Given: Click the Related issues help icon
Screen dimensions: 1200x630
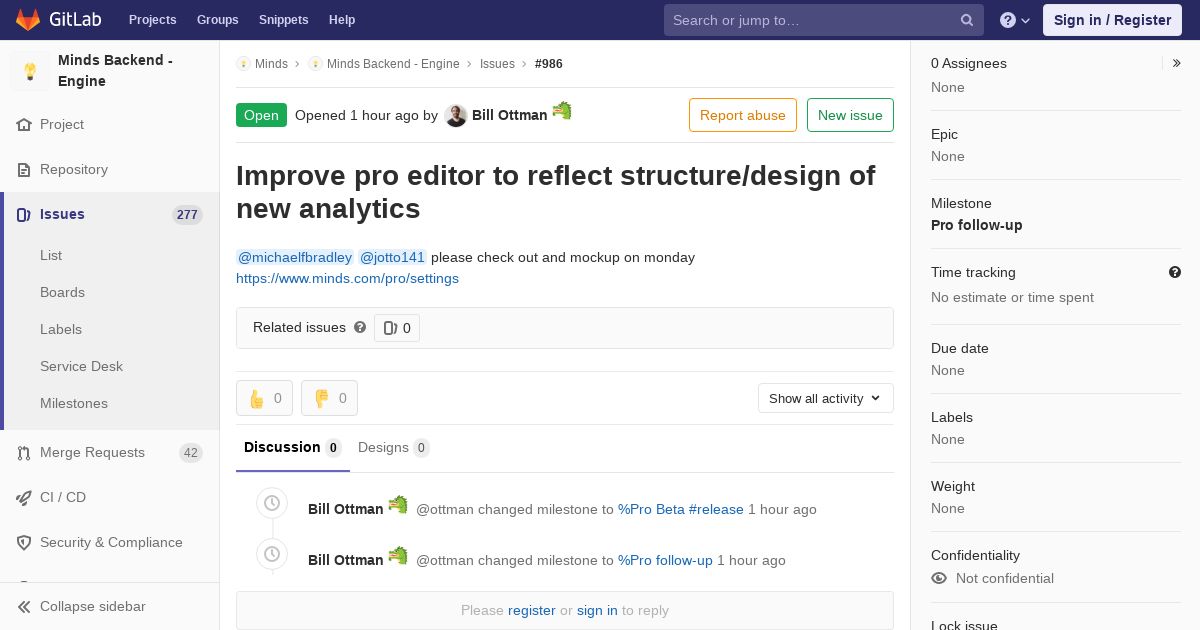Looking at the screenshot, I should point(360,327).
